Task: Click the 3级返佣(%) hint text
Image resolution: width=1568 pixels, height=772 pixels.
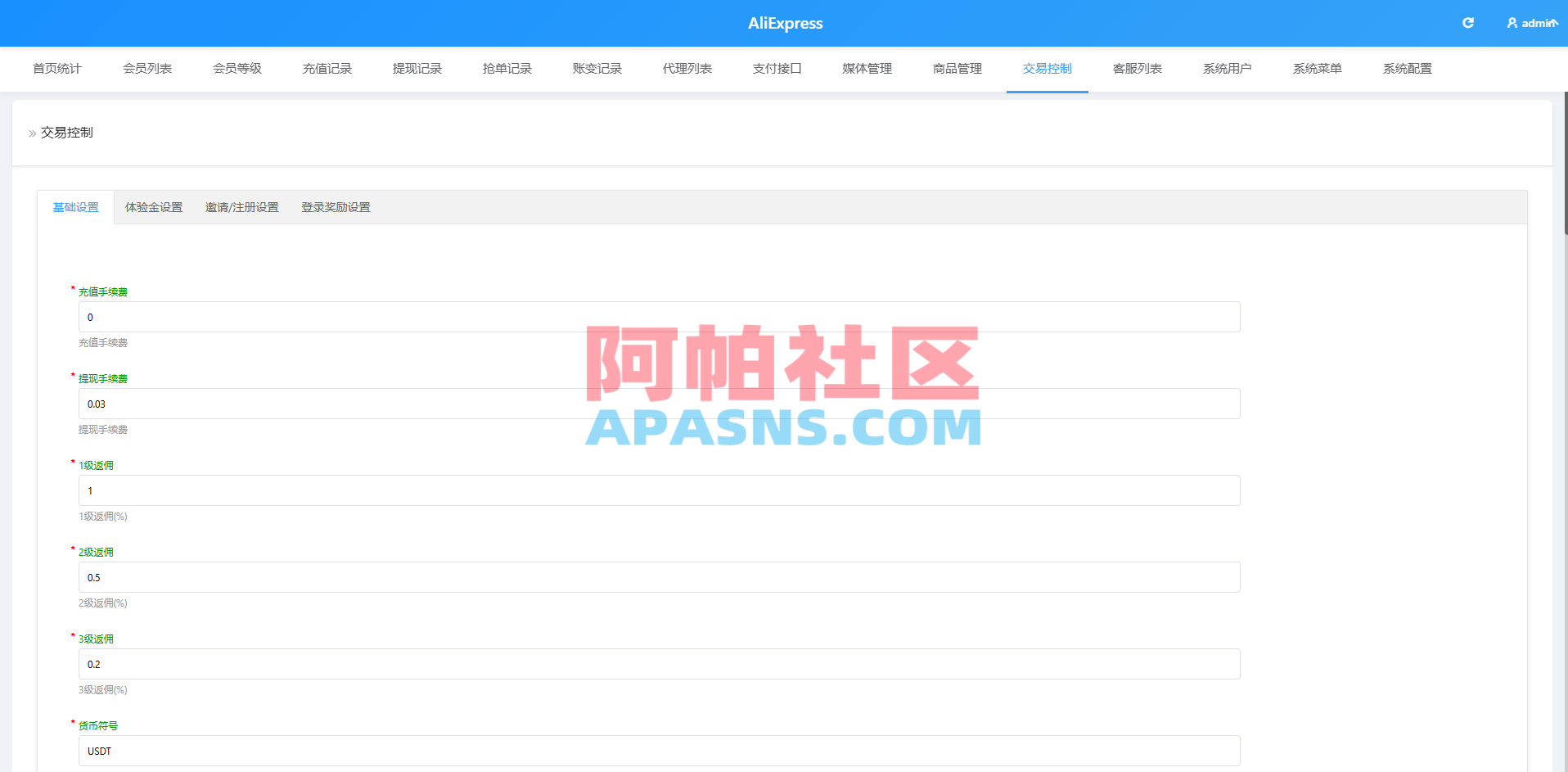Action: 103,690
